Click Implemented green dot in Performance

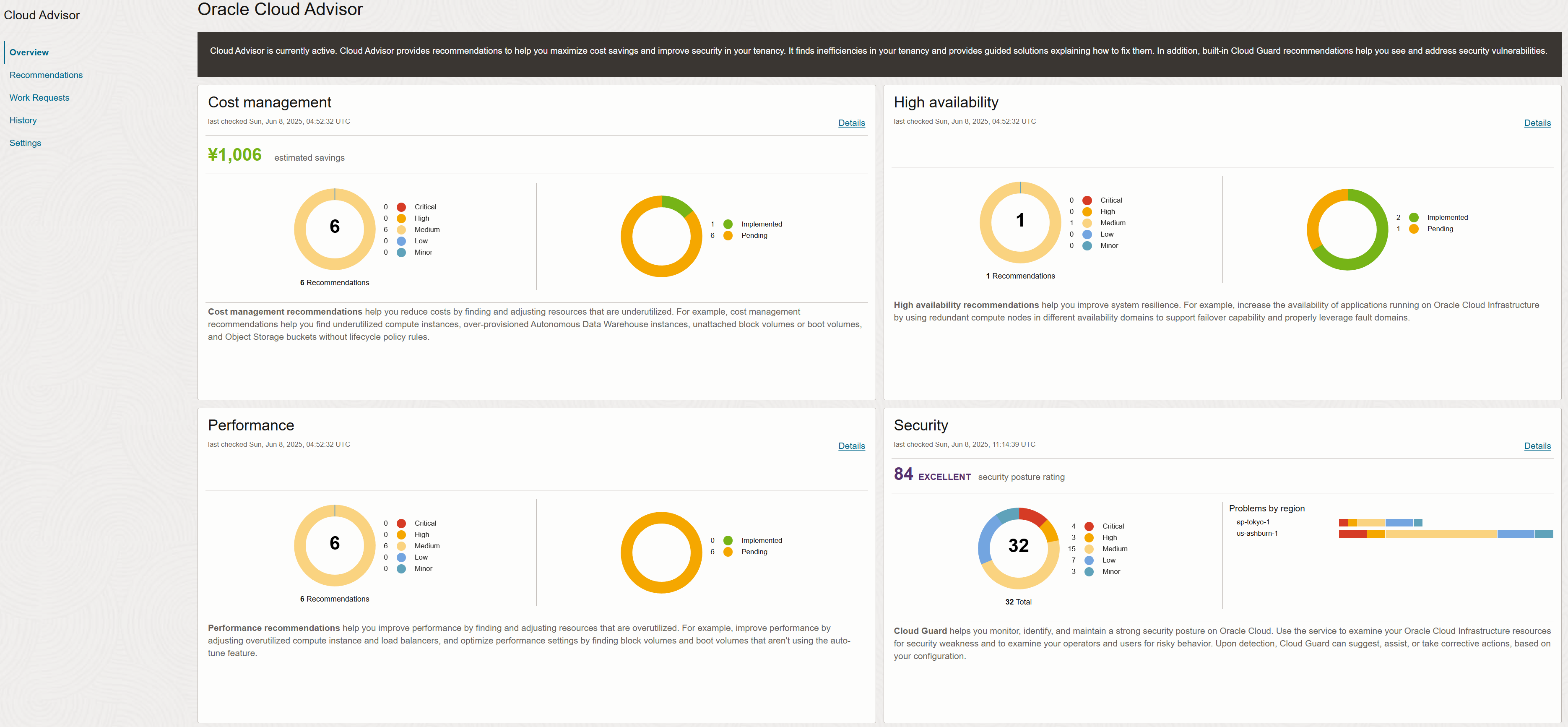tap(728, 541)
